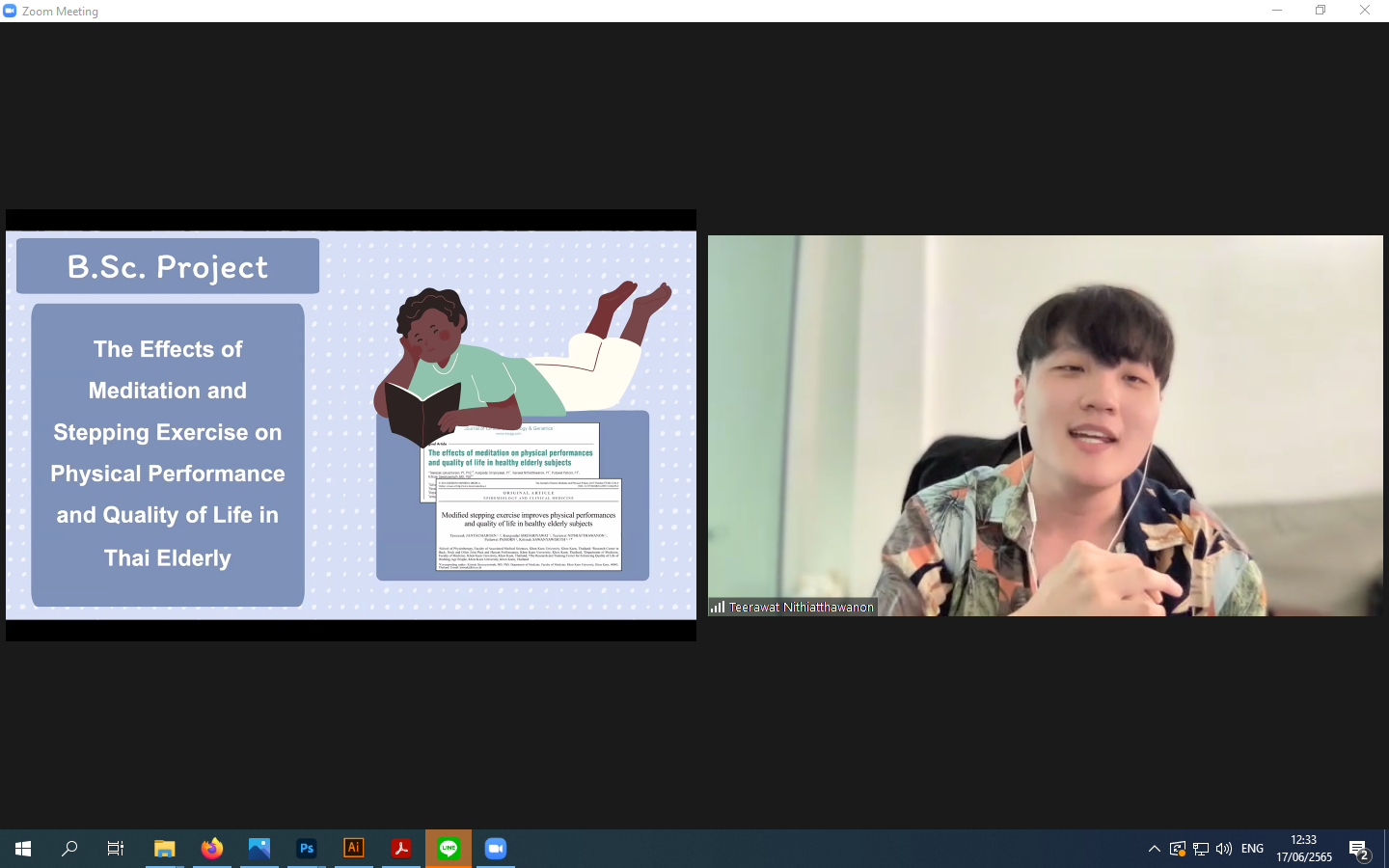Open the notification center with 2 alerts
The width and height of the screenshot is (1389, 868).
(1359, 850)
